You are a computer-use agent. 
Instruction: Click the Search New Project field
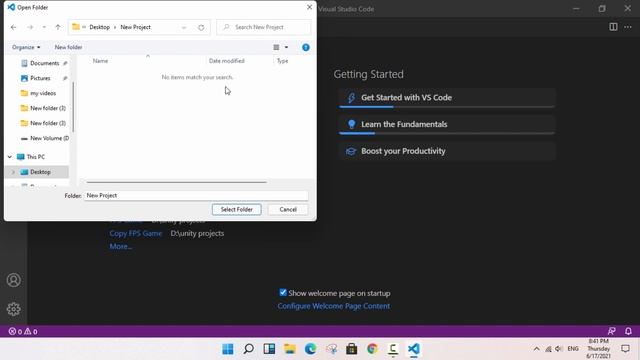pos(264,27)
